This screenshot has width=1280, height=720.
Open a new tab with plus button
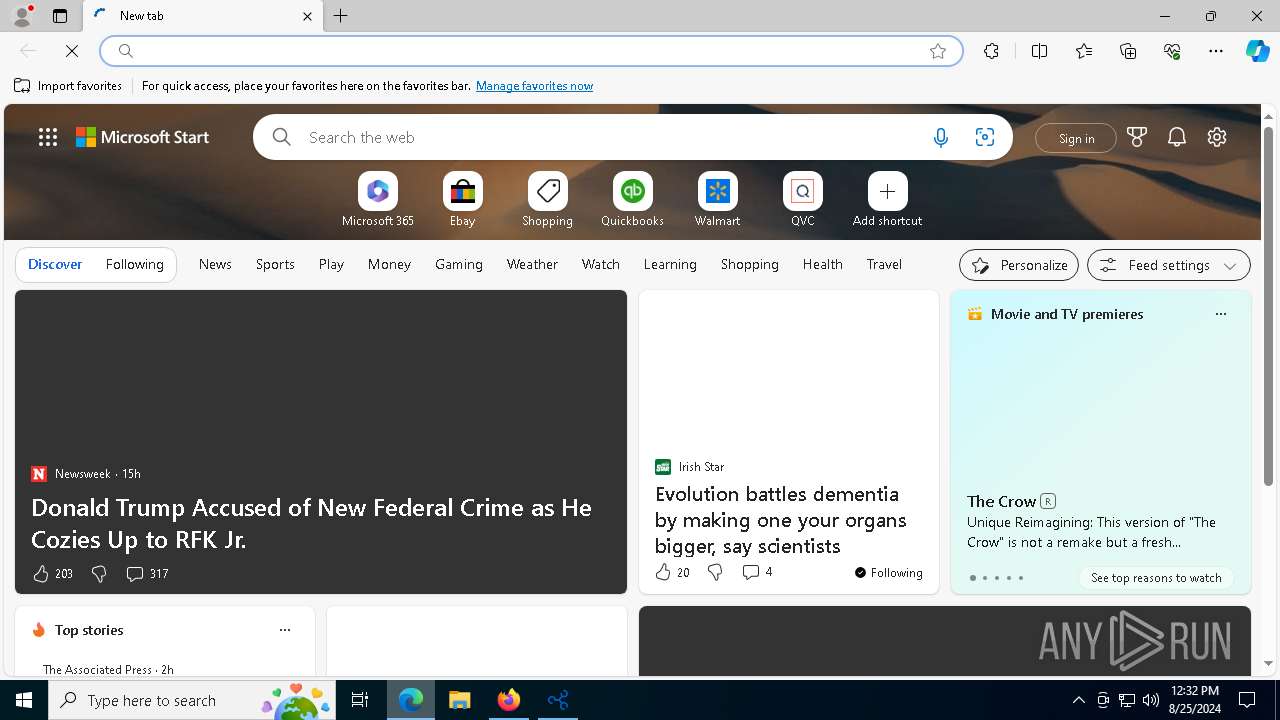click(x=341, y=16)
